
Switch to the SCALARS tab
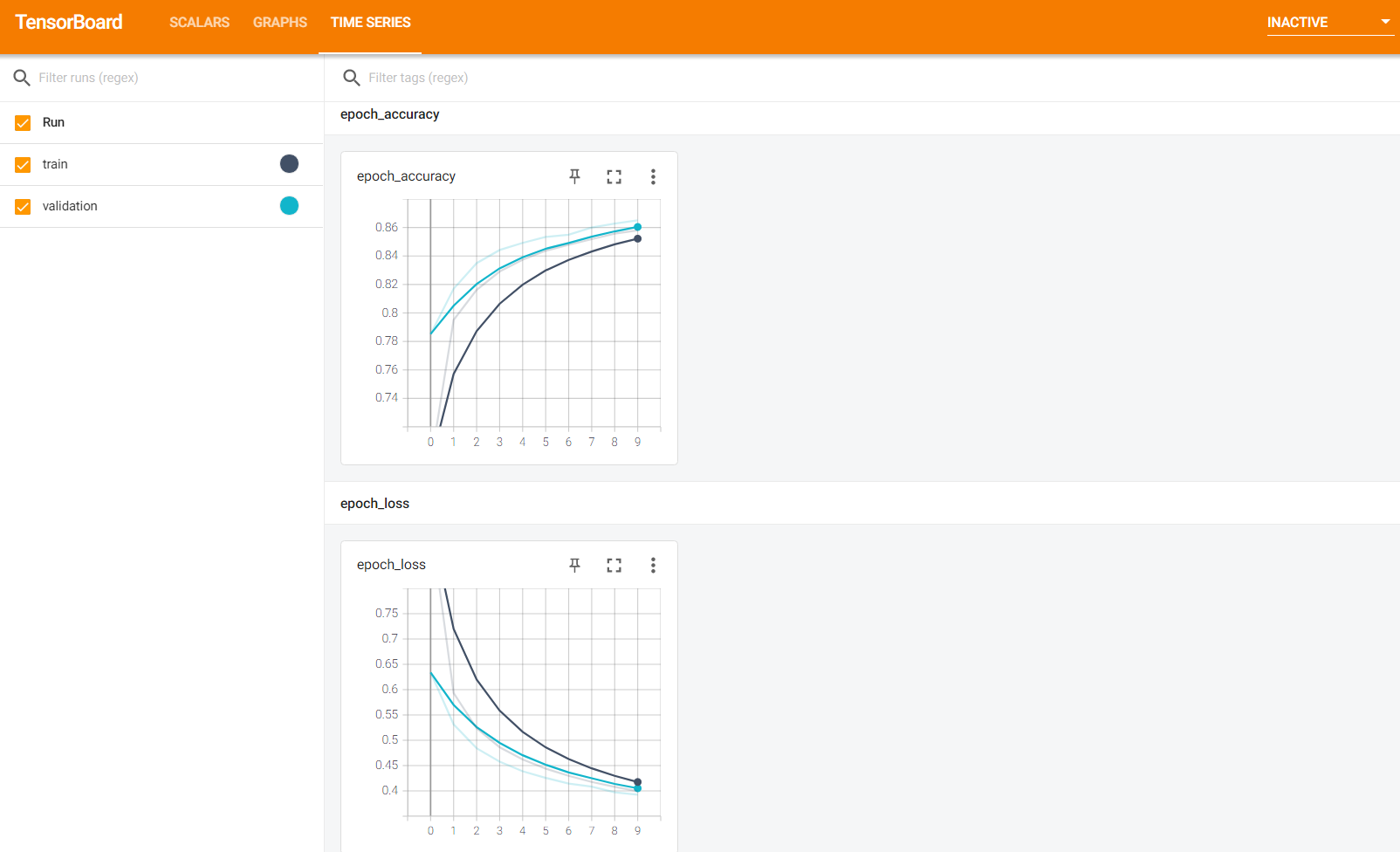click(x=199, y=23)
